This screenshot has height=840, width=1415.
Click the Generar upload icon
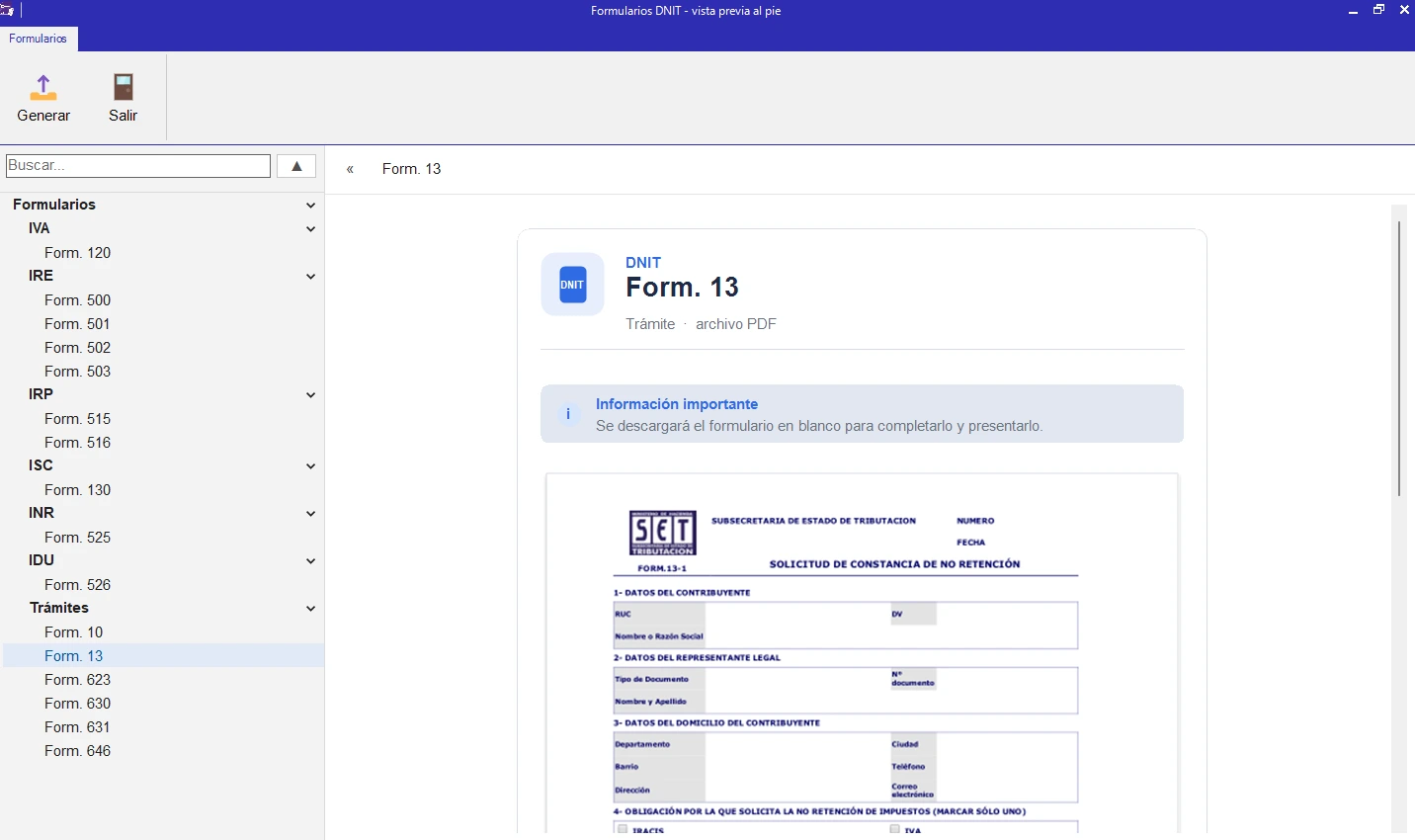(43, 87)
